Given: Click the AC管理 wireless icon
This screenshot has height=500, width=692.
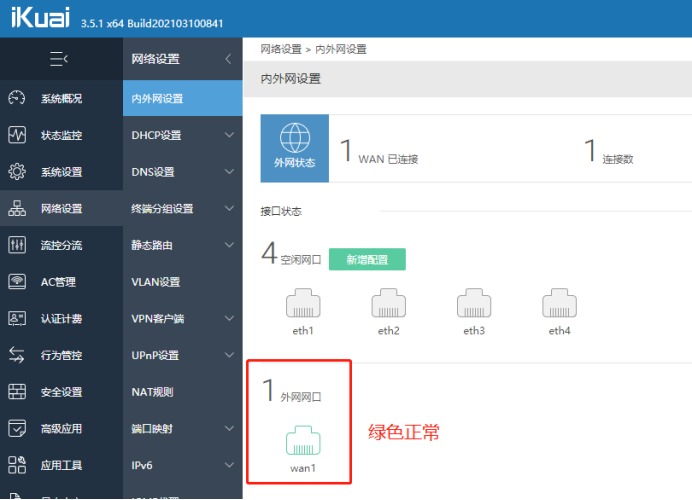Looking at the screenshot, I should (17, 282).
